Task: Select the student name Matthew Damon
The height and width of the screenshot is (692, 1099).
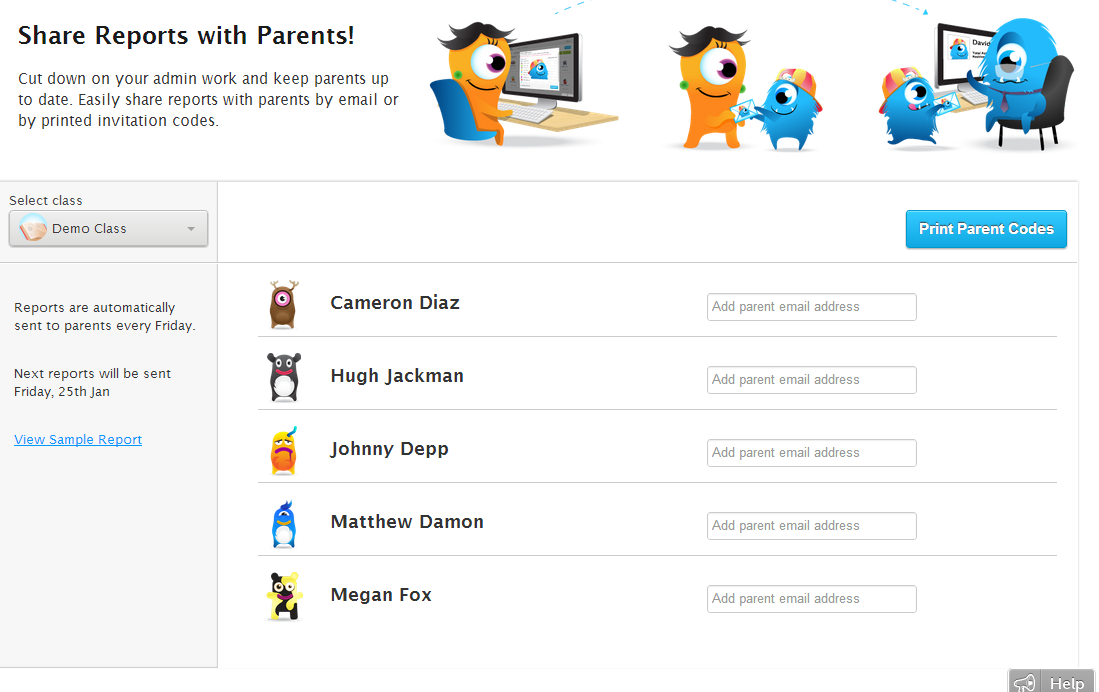Action: [x=407, y=521]
